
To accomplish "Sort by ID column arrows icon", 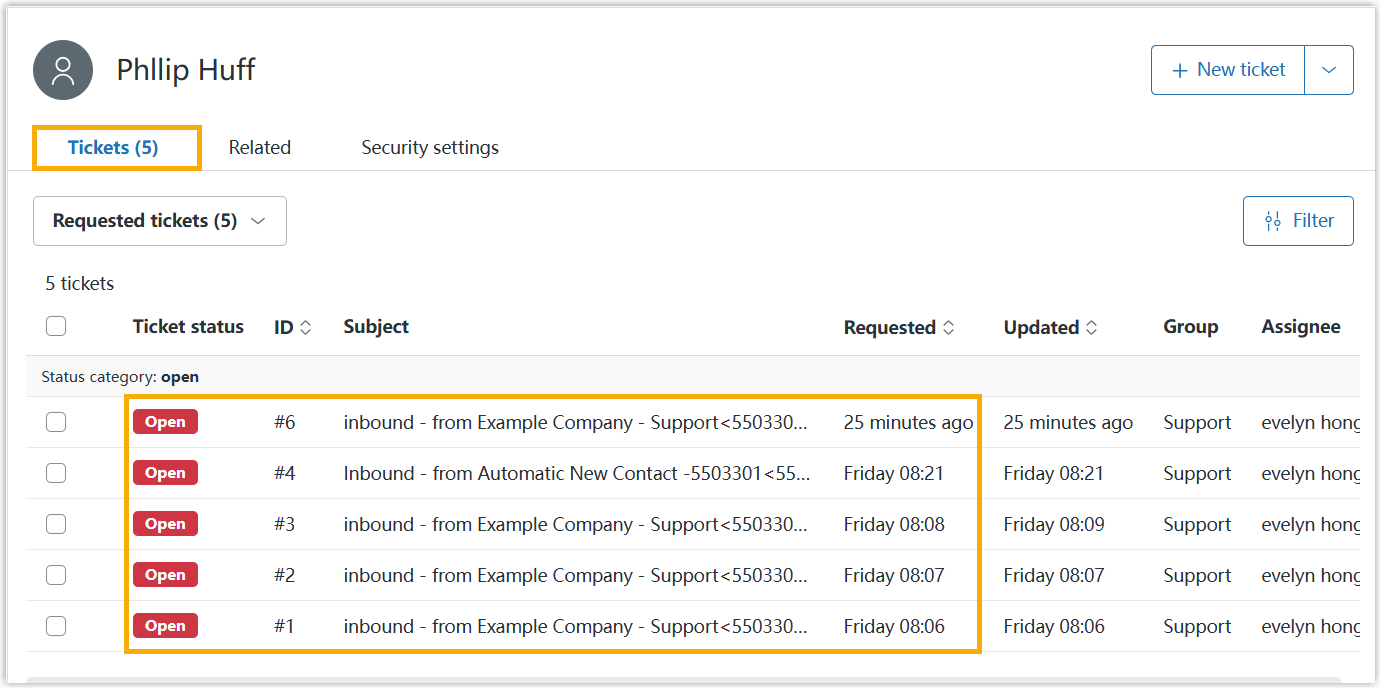I will click(x=306, y=328).
